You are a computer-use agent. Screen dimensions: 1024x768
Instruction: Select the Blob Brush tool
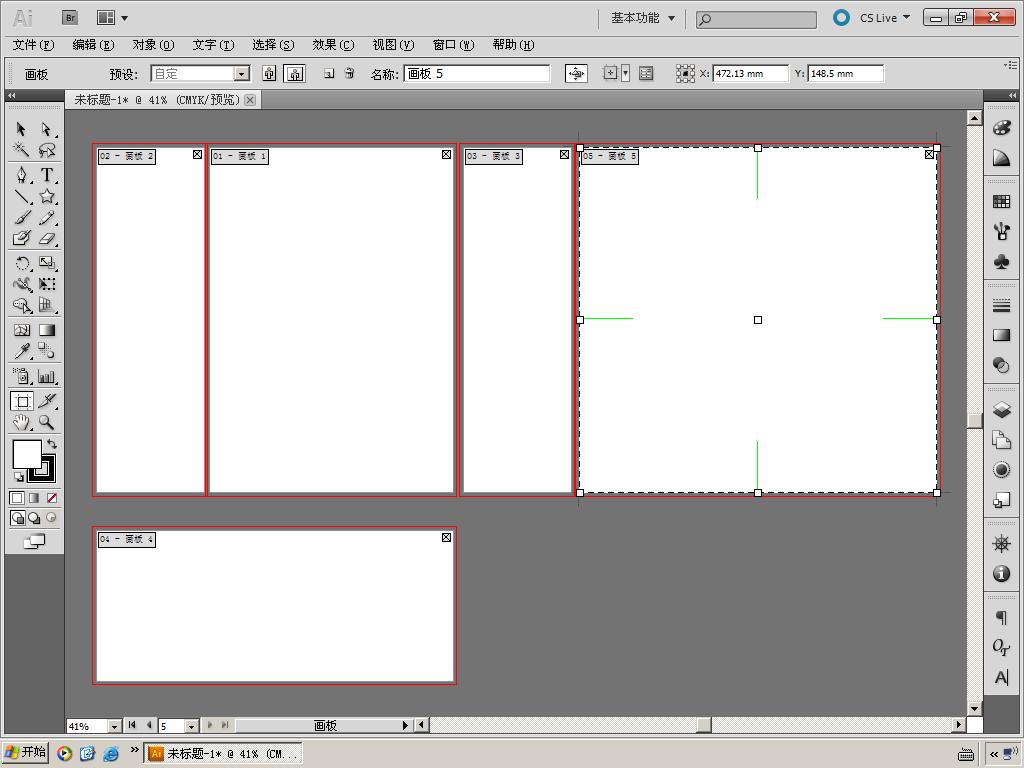[x=22, y=238]
